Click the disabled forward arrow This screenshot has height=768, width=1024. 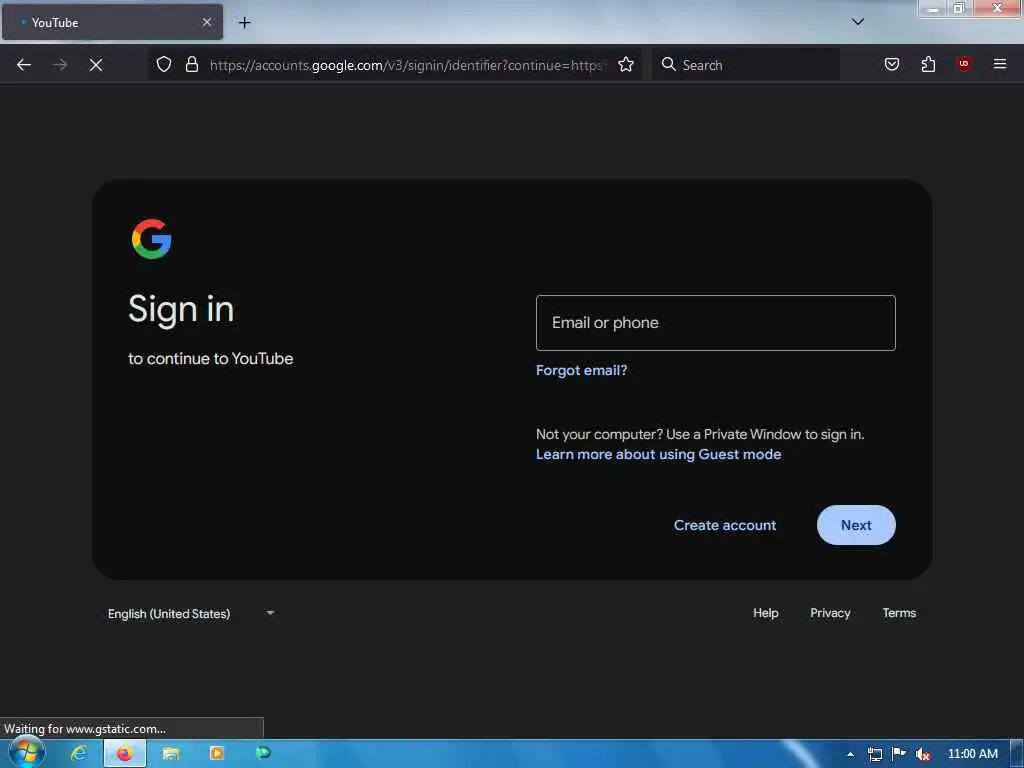pos(60,65)
